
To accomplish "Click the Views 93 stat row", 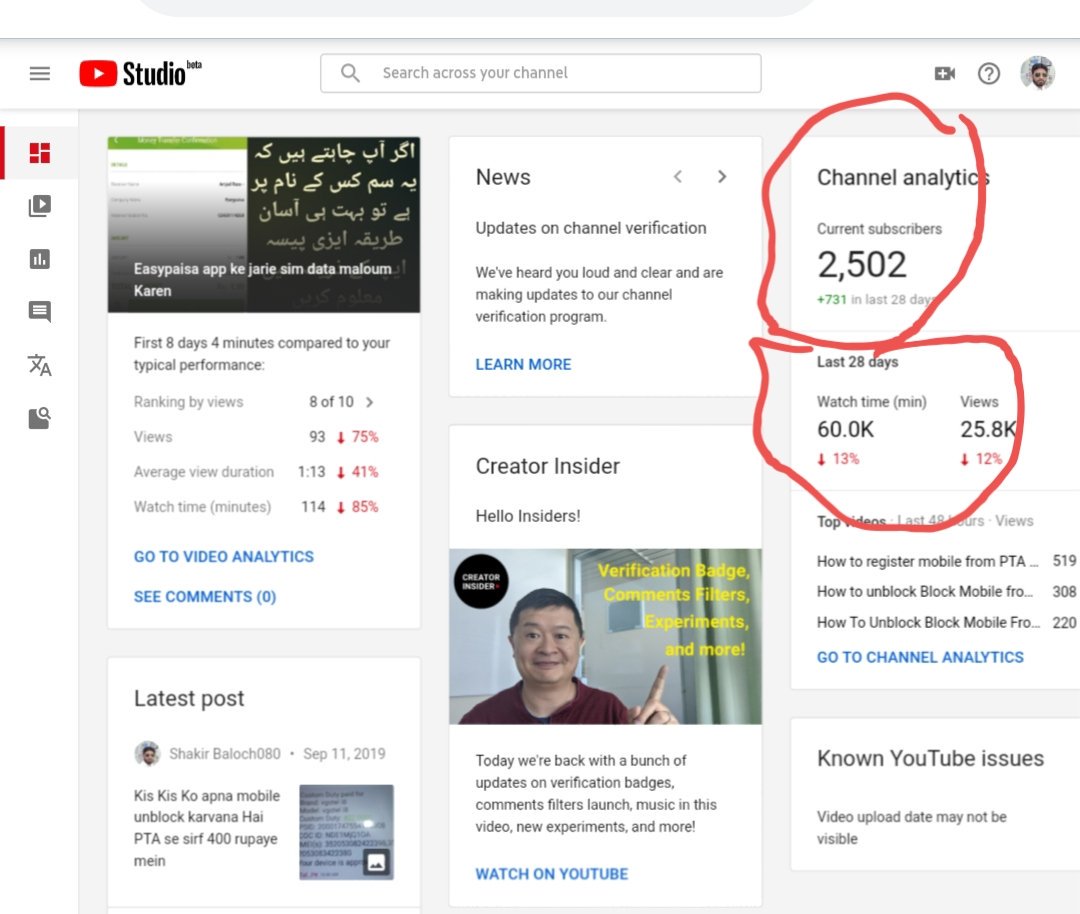I will coord(256,437).
